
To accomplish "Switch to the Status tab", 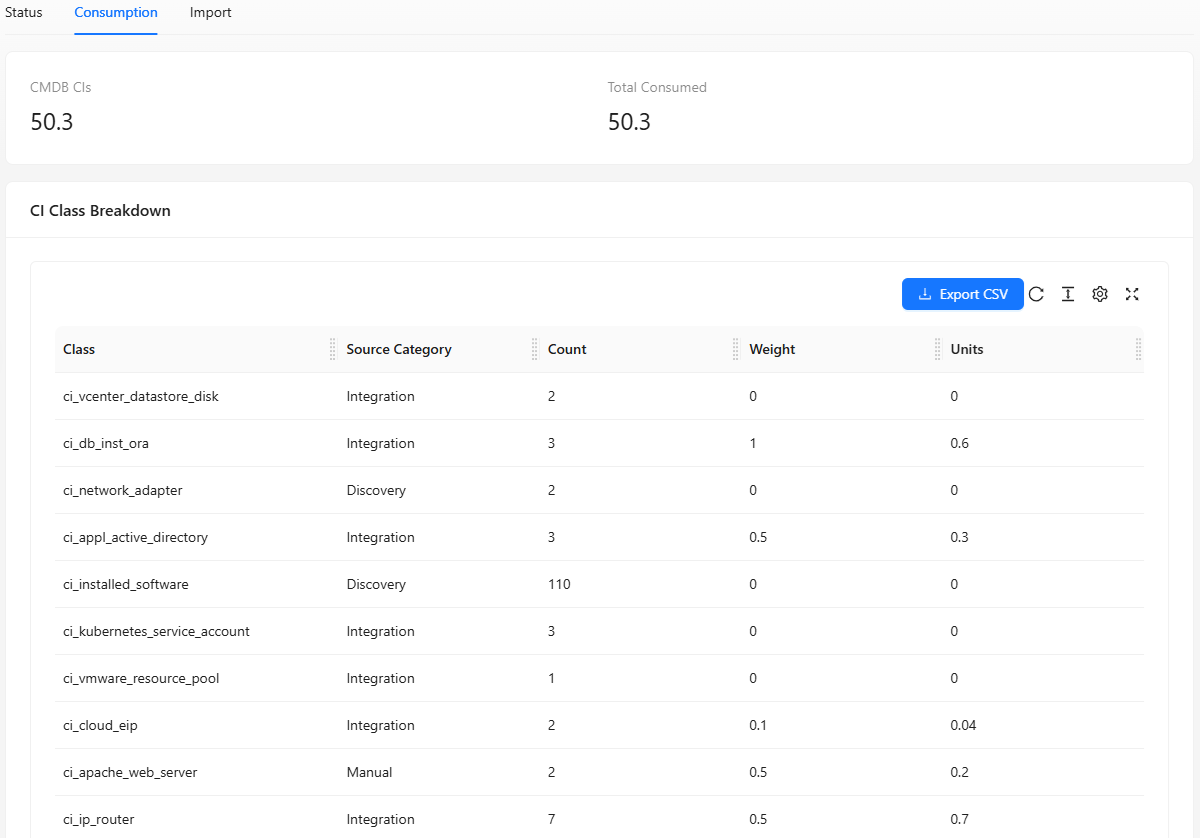I will pyautogui.click(x=24, y=13).
